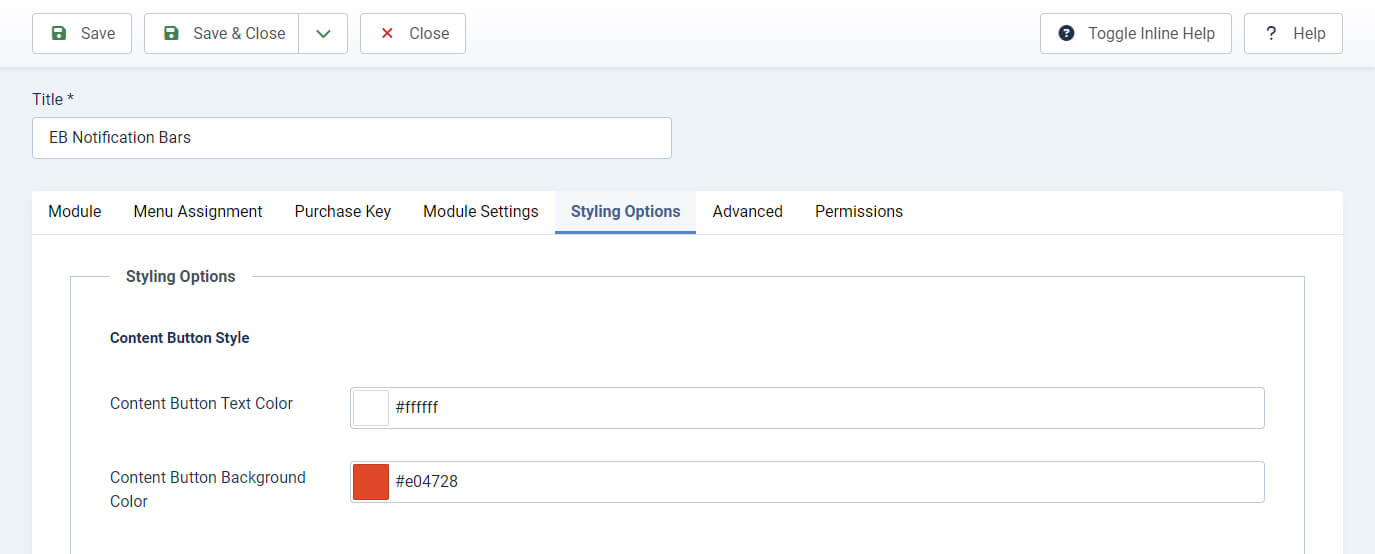This screenshot has width=1375, height=554.
Task: Switch to the Module tab
Action: 75,211
